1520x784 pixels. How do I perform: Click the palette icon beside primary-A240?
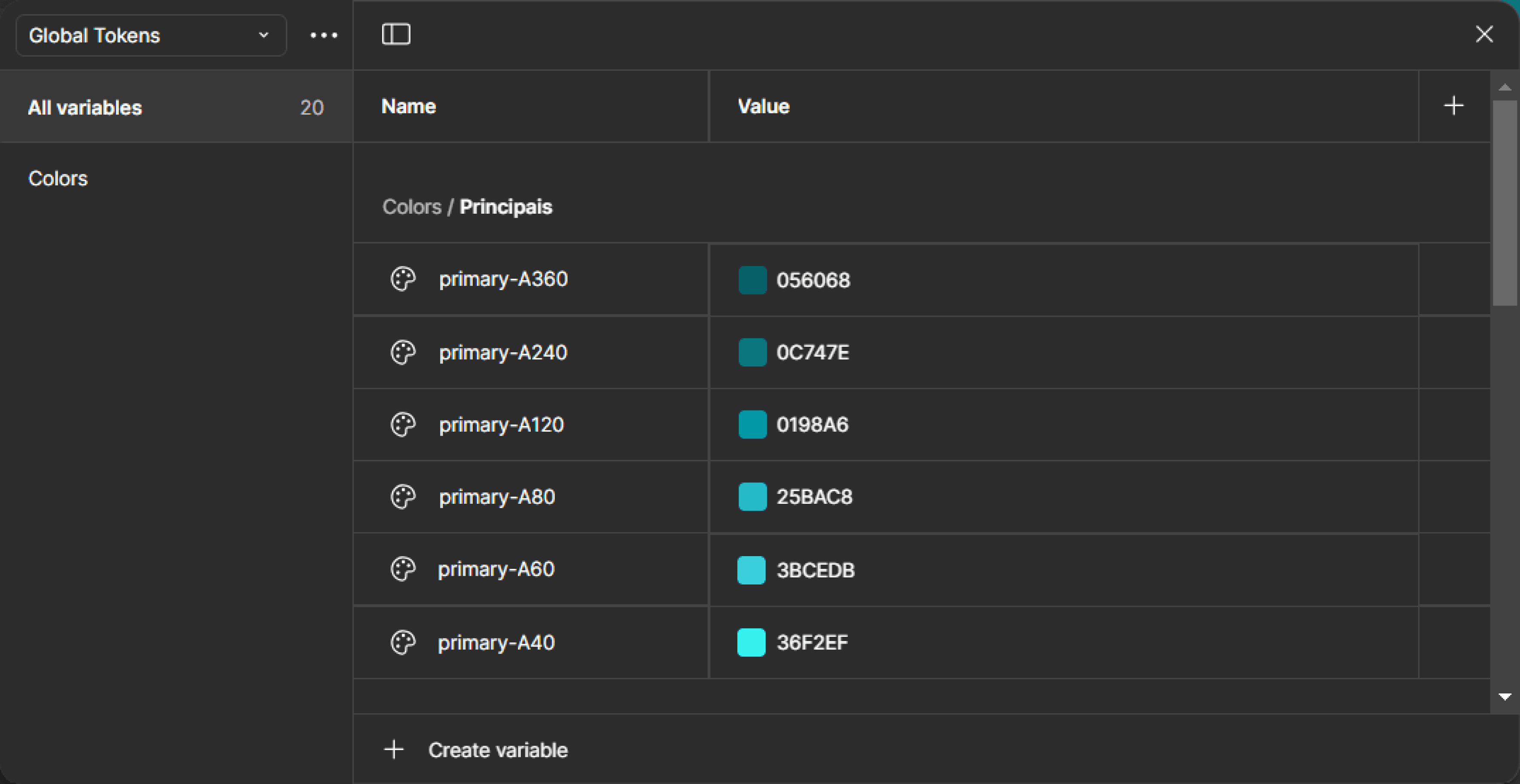point(403,352)
